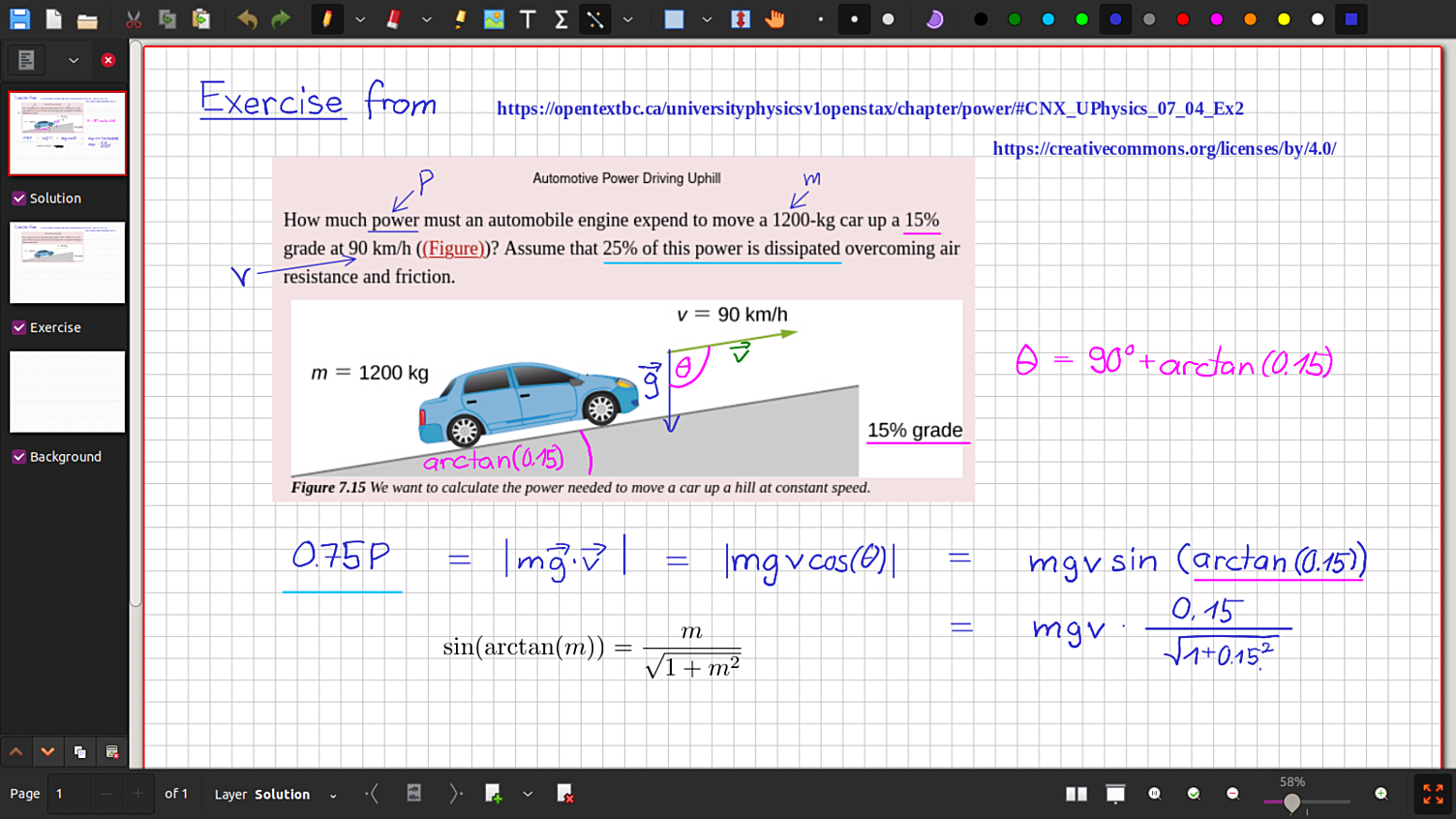Screen dimensions: 1456x819
Task: Open the creativecommons.org license link
Action: [x=1164, y=149]
